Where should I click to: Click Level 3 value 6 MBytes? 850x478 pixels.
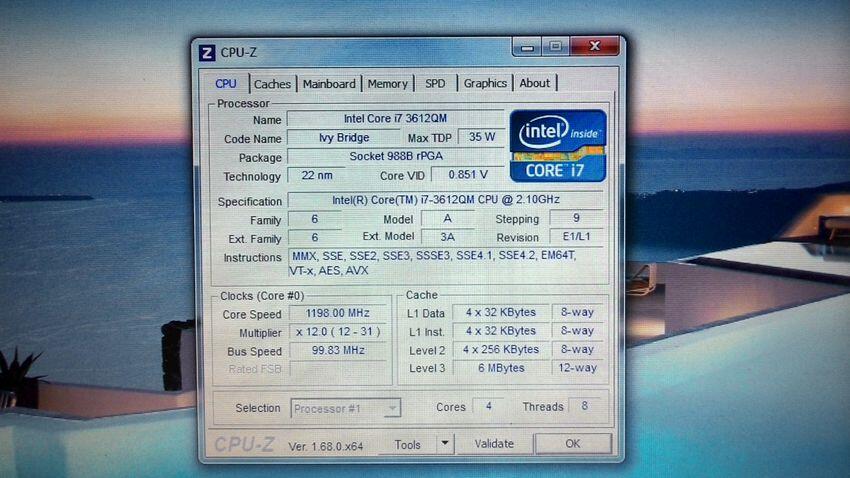[500, 368]
